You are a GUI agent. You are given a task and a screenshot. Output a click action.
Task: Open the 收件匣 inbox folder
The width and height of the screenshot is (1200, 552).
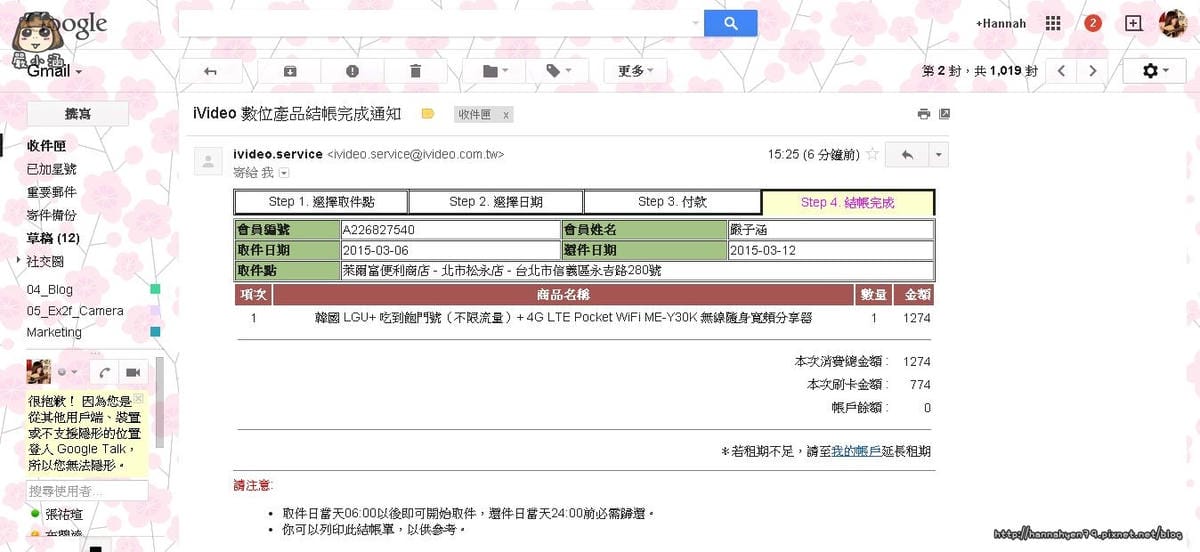click(46, 146)
